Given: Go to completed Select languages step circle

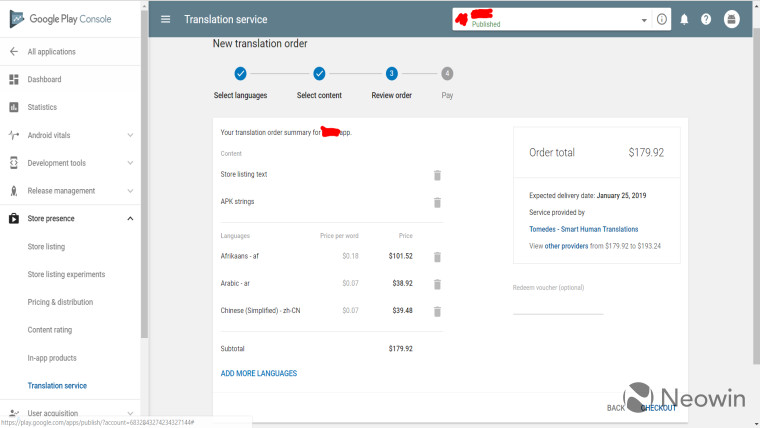Looking at the screenshot, I should coord(240,74).
